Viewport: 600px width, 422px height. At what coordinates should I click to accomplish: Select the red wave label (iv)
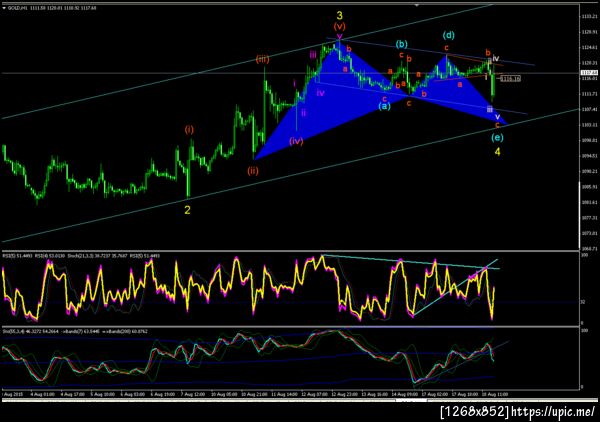(296, 141)
